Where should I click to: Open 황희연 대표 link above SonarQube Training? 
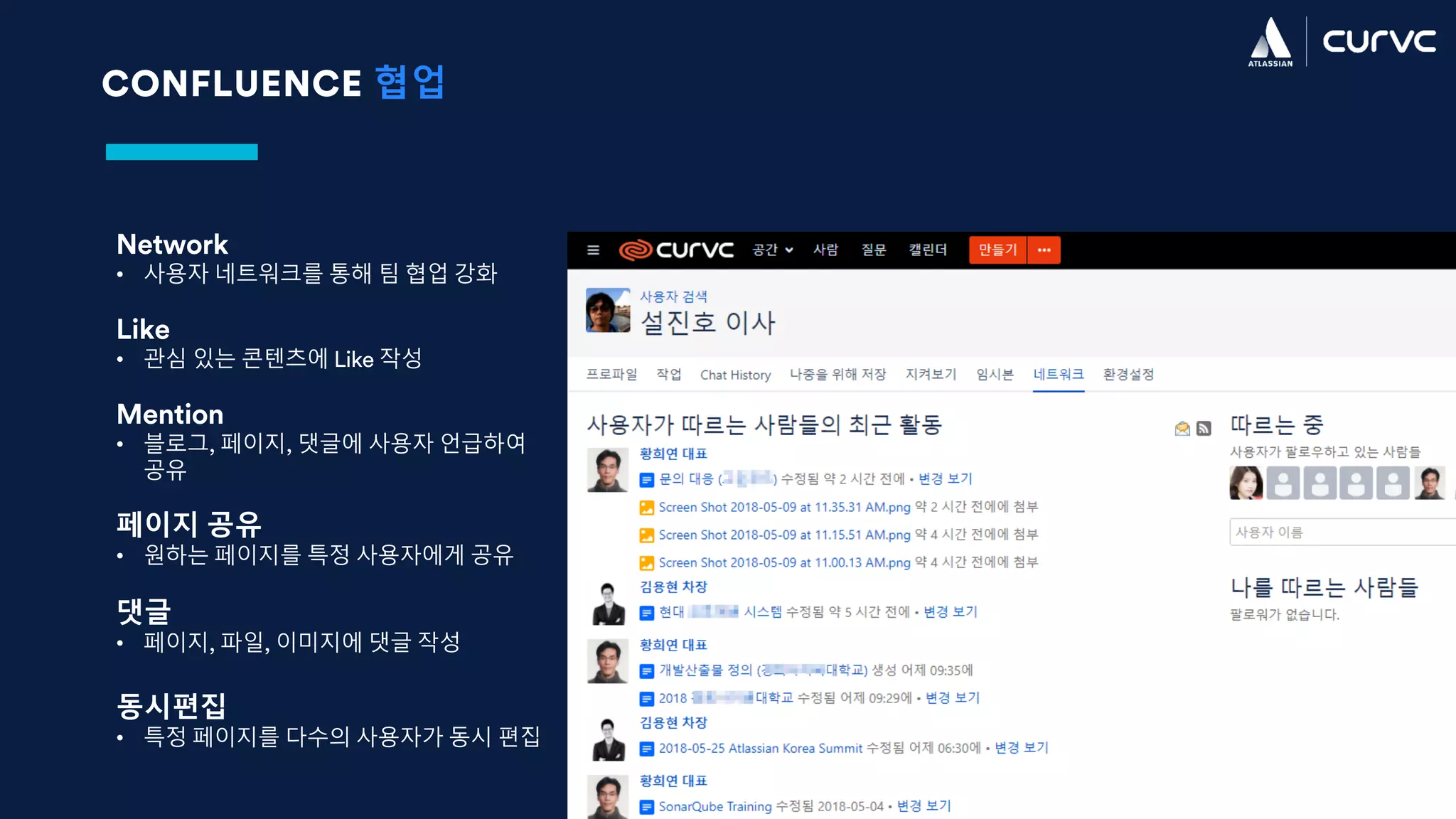pyautogui.click(x=673, y=781)
